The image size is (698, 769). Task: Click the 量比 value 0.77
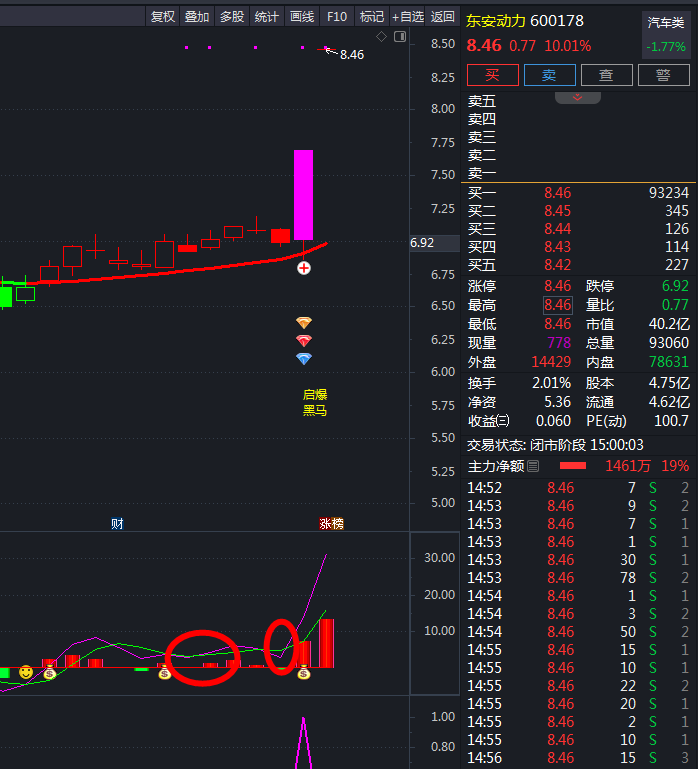click(675, 305)
